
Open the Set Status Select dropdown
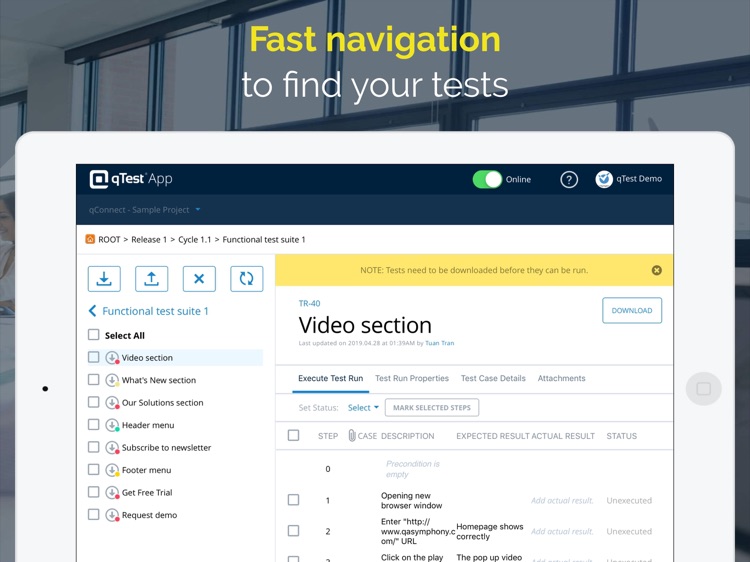pos(363,408)
